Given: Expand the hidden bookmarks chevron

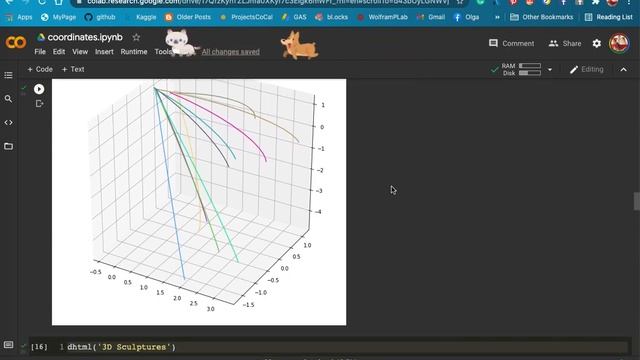Looking at the screenshot, I should 497,17.
